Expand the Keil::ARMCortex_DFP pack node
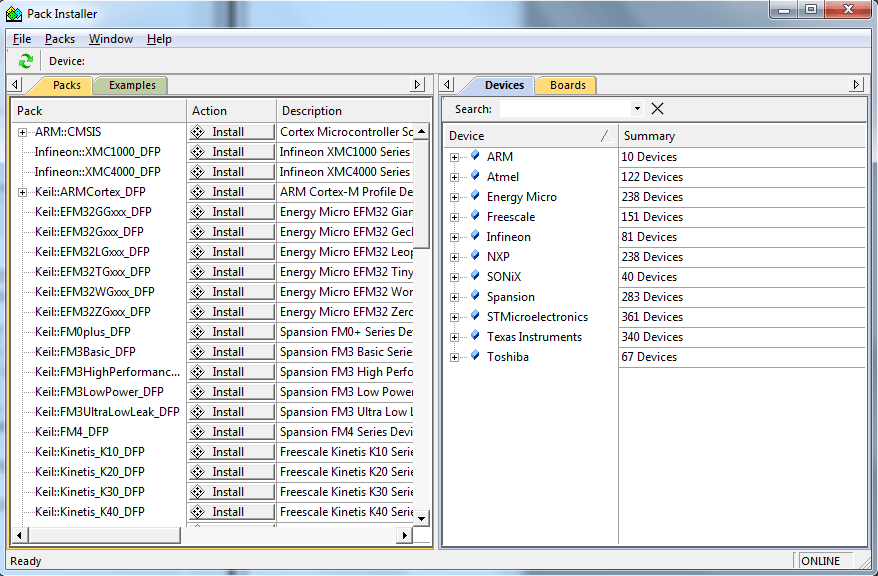Viewport: 878px width, 576px height. tap(22, 193)
